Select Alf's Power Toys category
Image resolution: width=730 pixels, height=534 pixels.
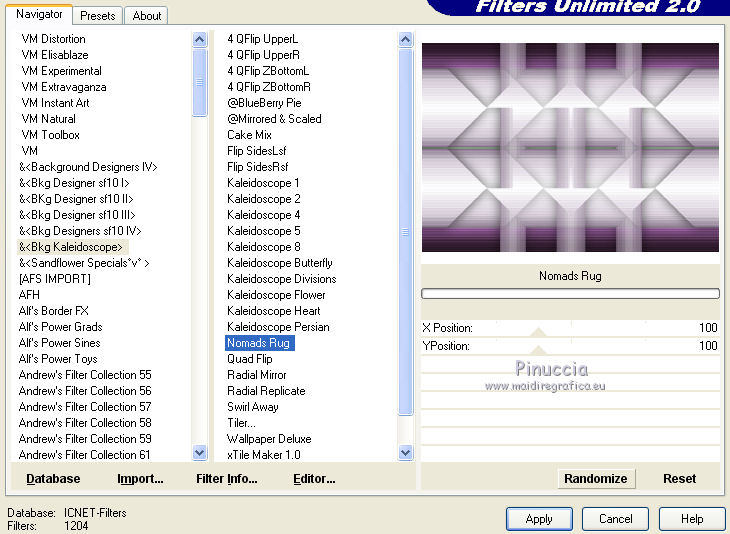(x=58, y=359)
